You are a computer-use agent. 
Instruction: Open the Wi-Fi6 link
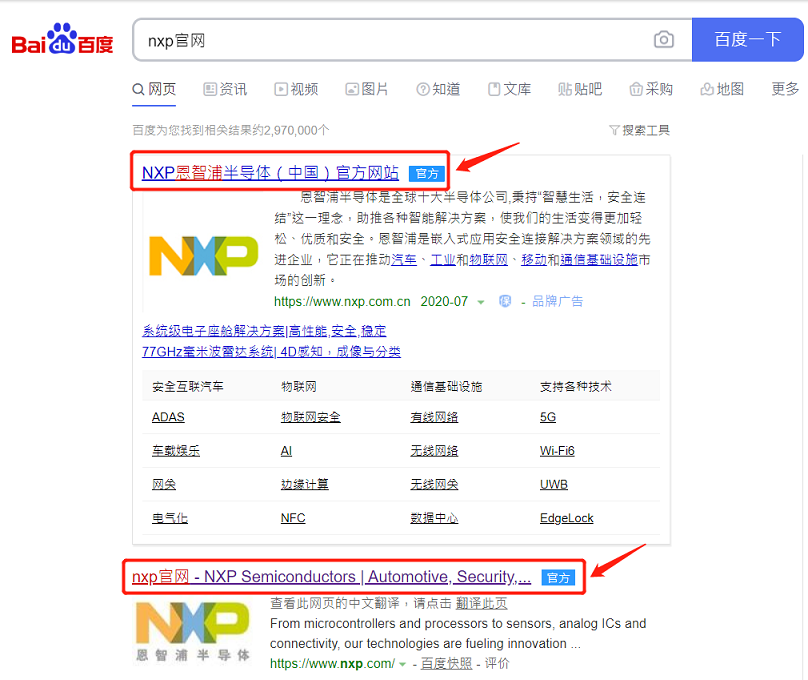pyautogui.click(x=557, y=451)
